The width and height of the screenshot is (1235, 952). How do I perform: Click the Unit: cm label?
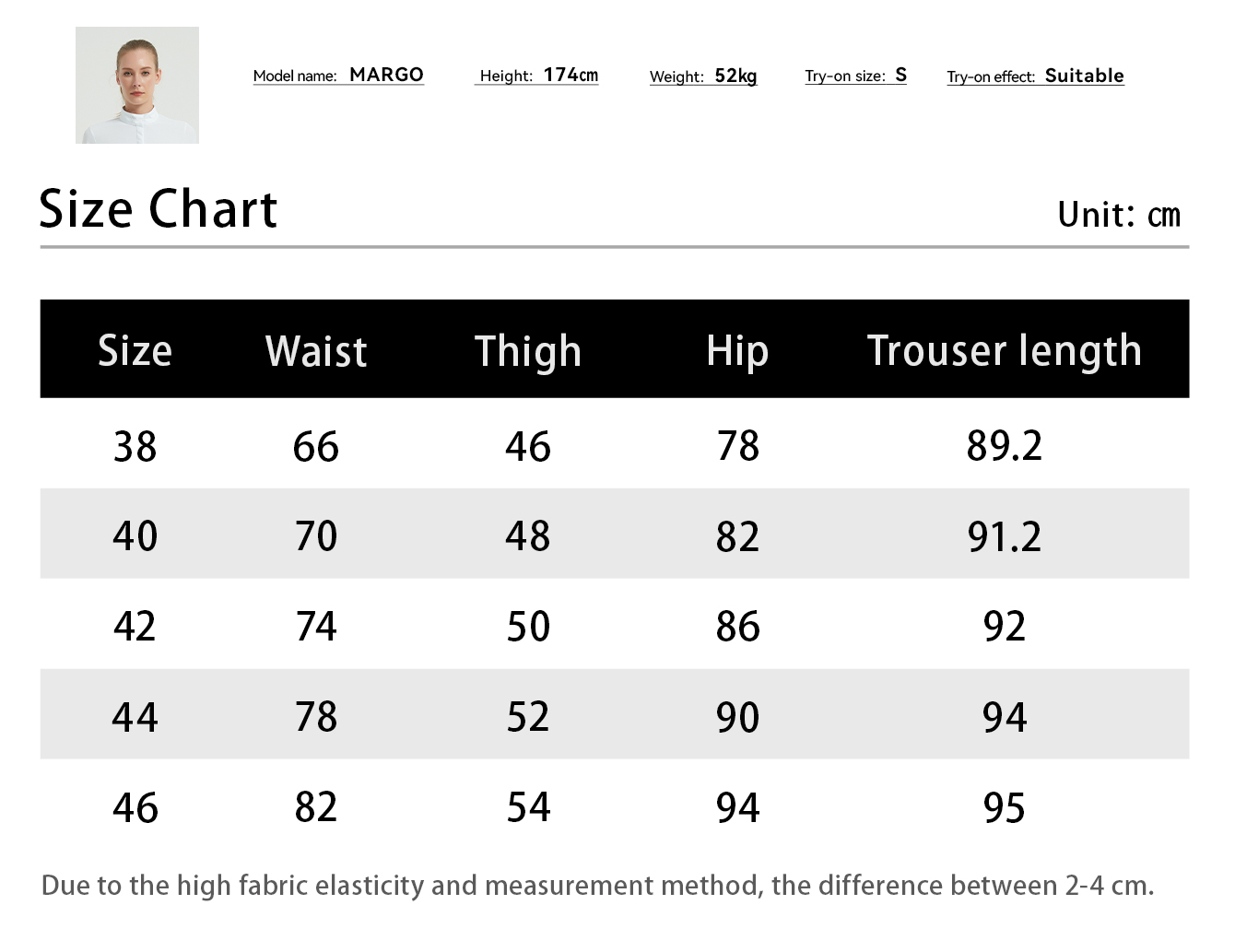[x=1118, y=215]
